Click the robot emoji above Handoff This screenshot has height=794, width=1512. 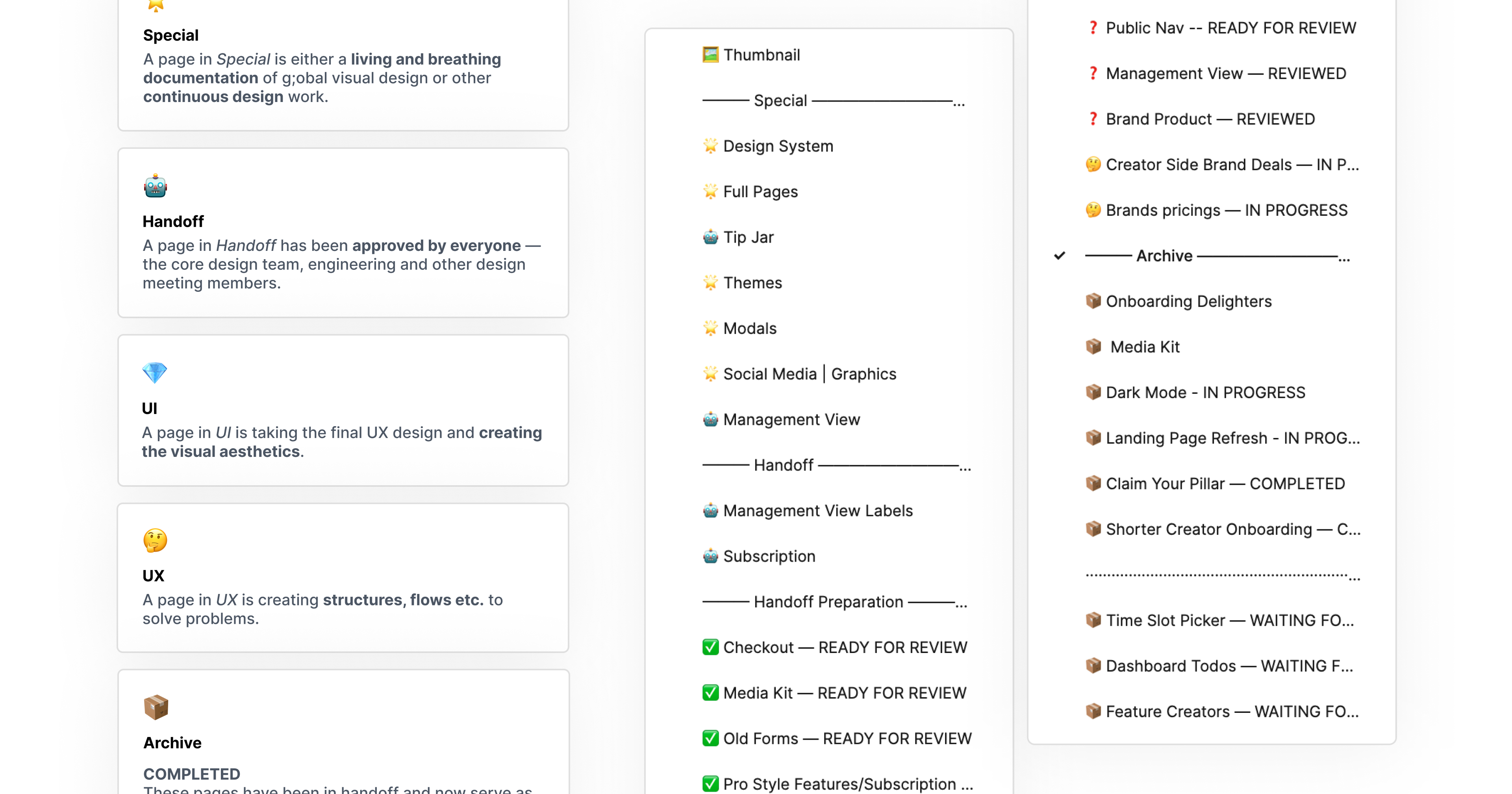[155, 186]
